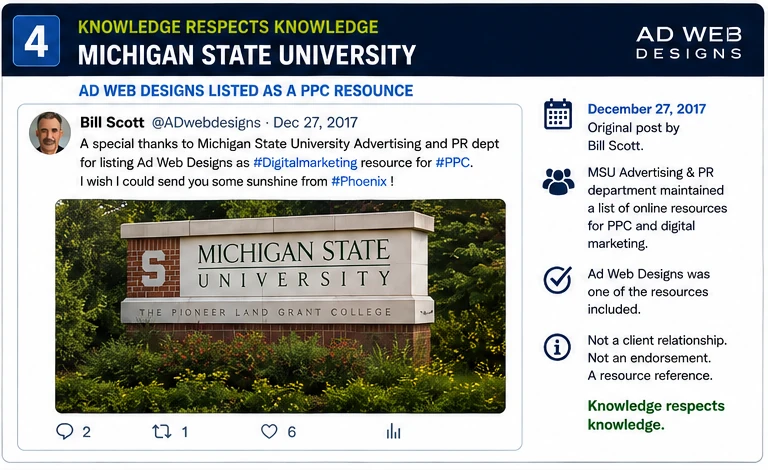
Task: Click the retweet count '1'
Action: click(x=185, y=432)
